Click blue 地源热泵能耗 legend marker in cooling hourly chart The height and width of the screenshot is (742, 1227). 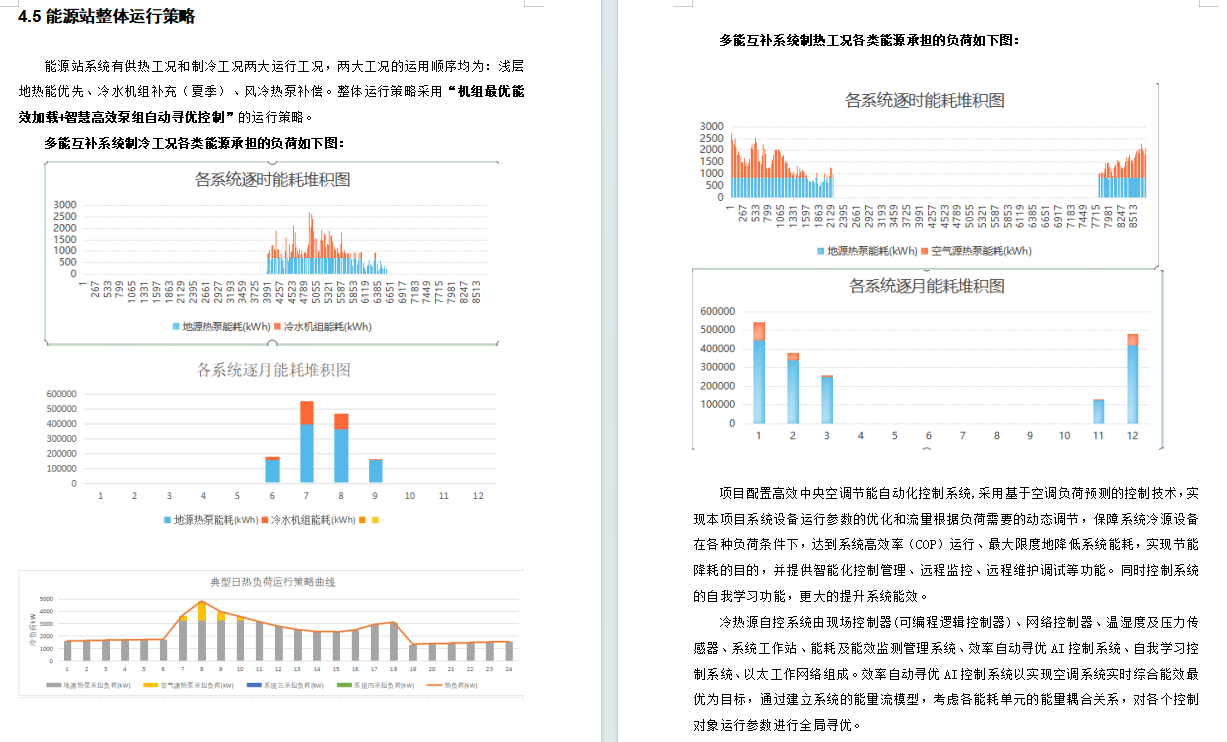177,327
